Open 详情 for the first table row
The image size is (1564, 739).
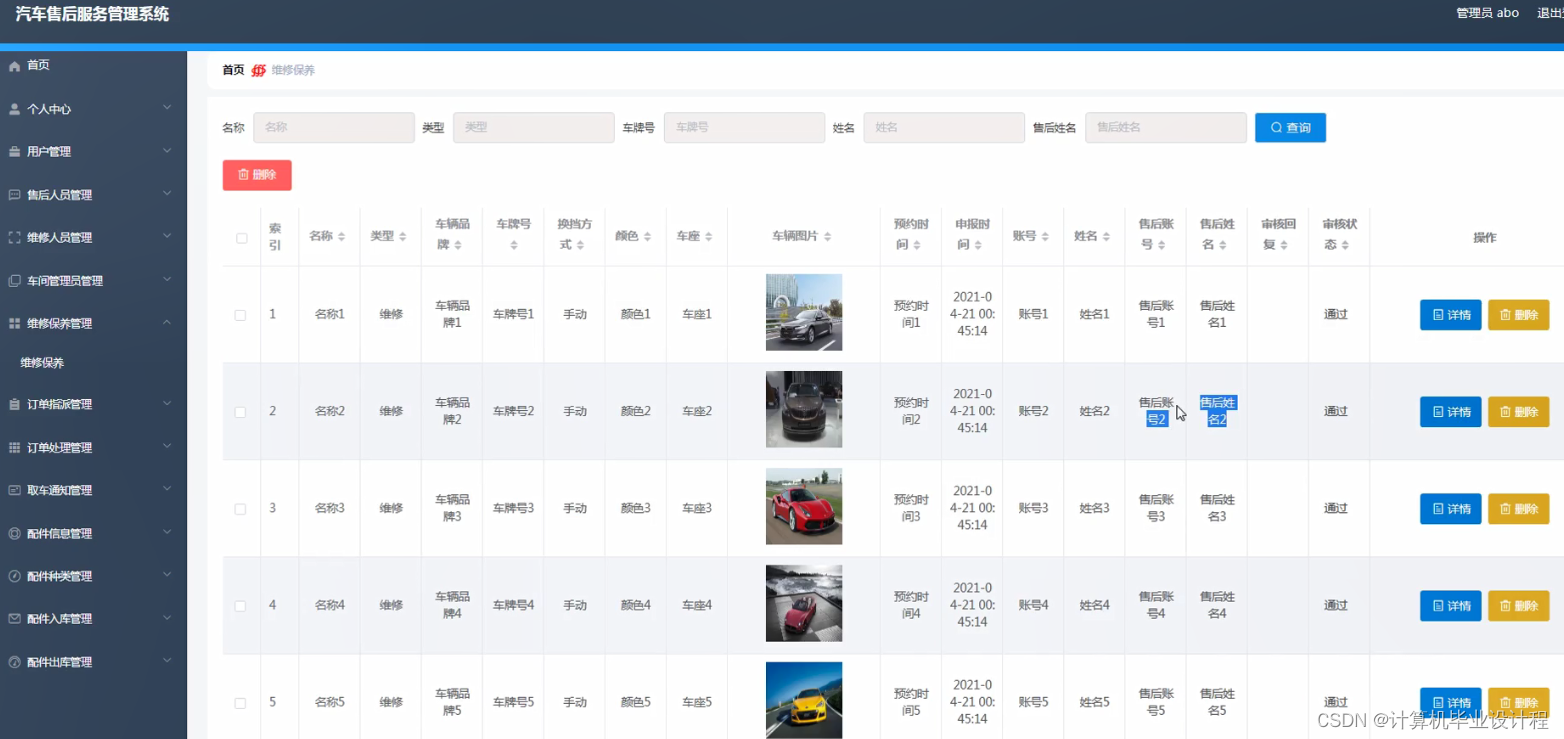1450,314
